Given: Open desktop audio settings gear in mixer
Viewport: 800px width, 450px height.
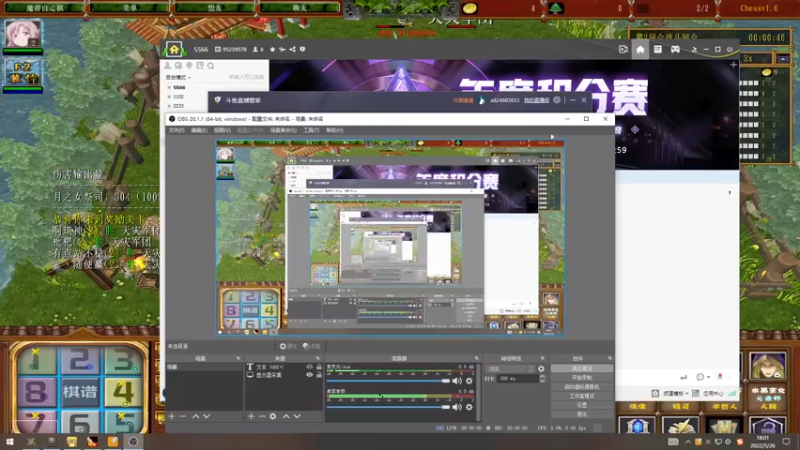Looking at the screenshot, I should [x=469, y=407].
